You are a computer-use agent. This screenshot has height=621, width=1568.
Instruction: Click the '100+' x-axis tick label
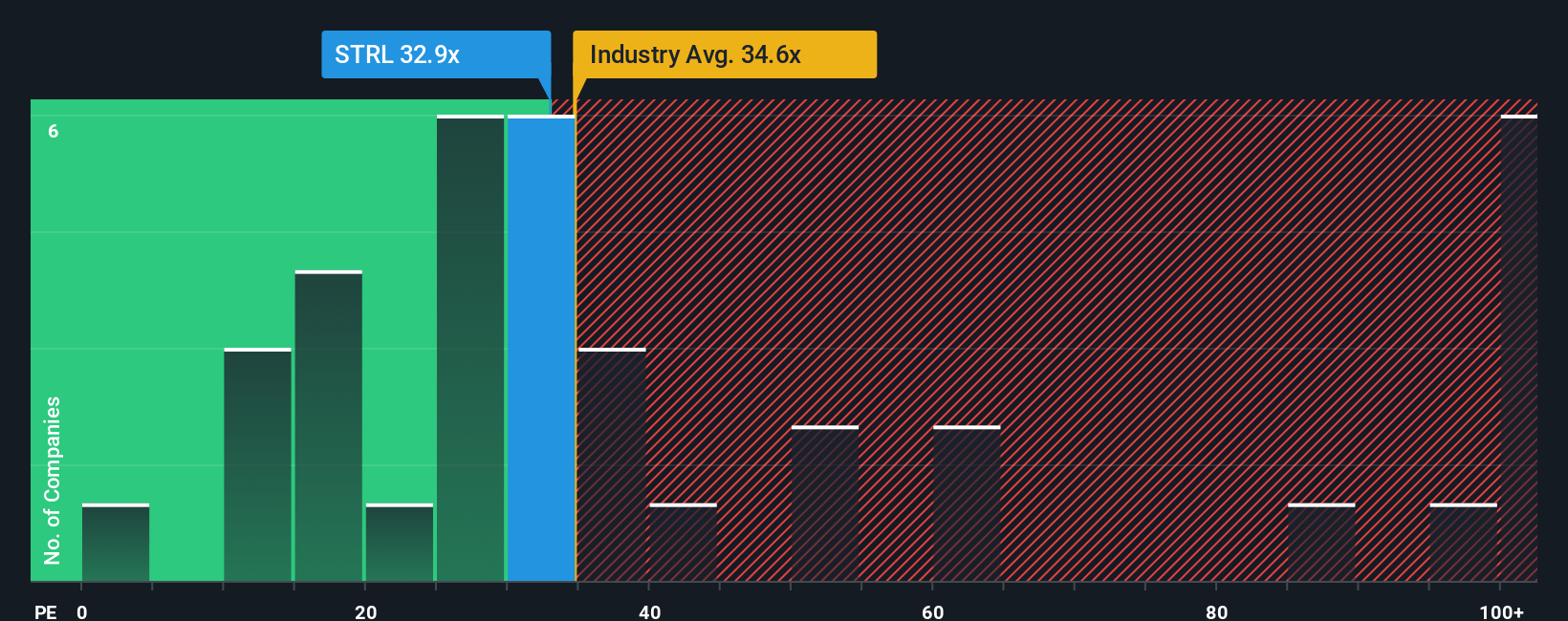(1501, 612)
